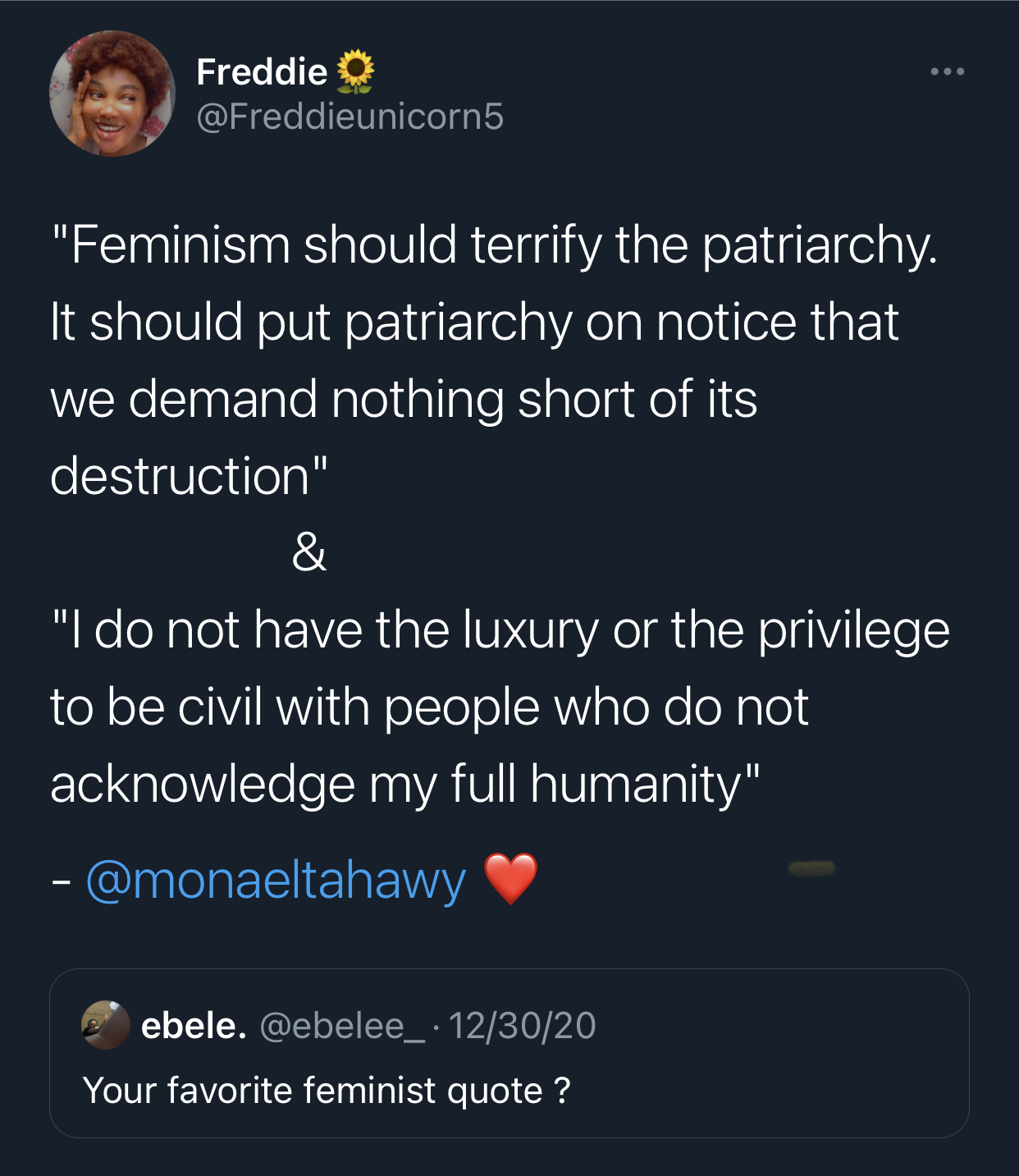
Task: Click the sunflower emoji beside Freddie
Action: (355, 71)
